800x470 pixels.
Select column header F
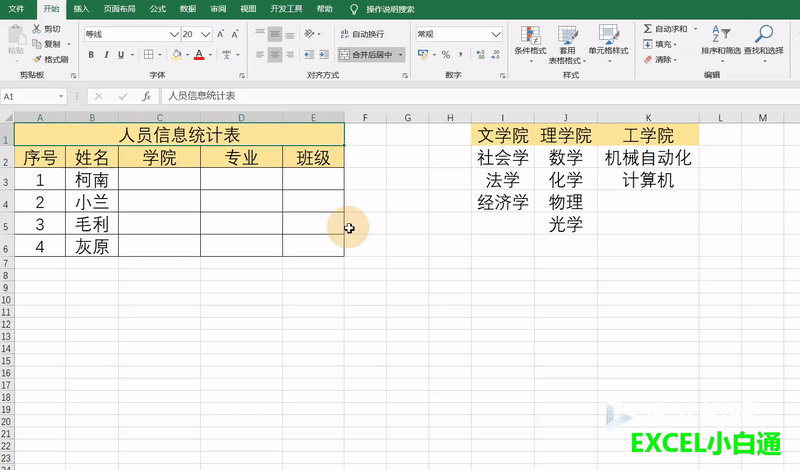click(365, 118)
